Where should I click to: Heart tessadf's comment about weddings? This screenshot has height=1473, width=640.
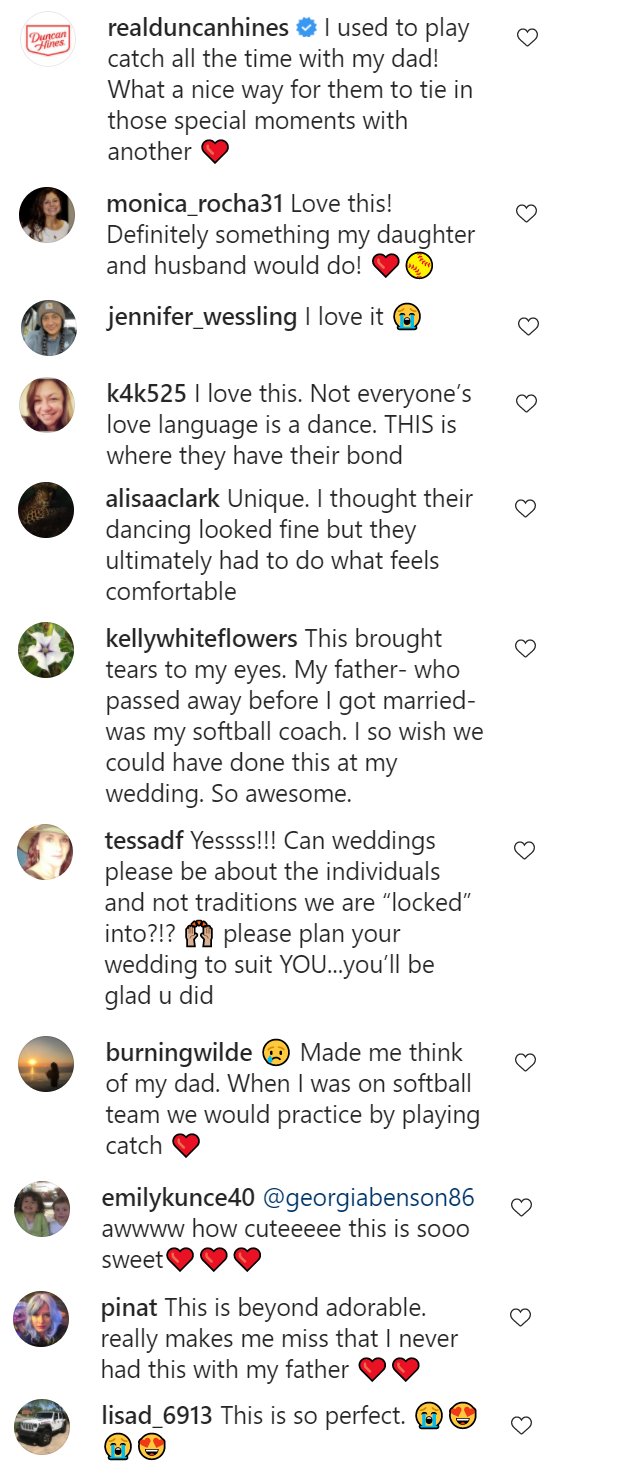coord(525,851)
